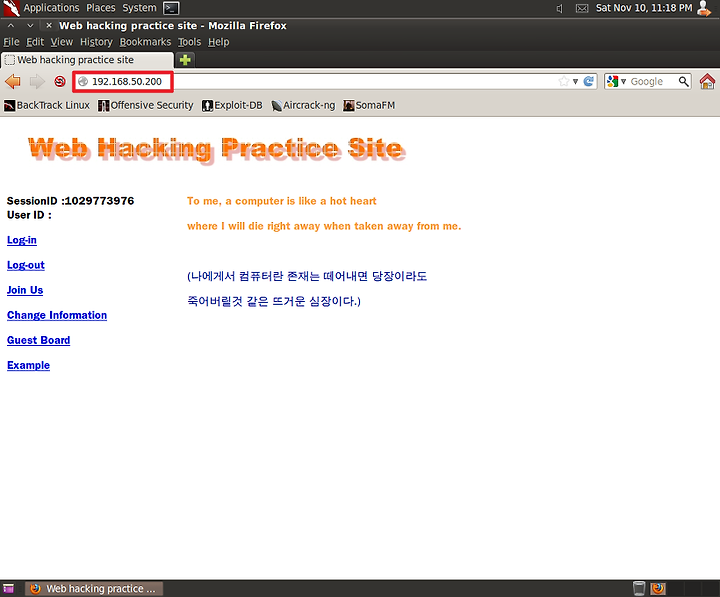720x597 pixels.
Task: Open the Aircrack-ng bookmark
Action: 303,106
